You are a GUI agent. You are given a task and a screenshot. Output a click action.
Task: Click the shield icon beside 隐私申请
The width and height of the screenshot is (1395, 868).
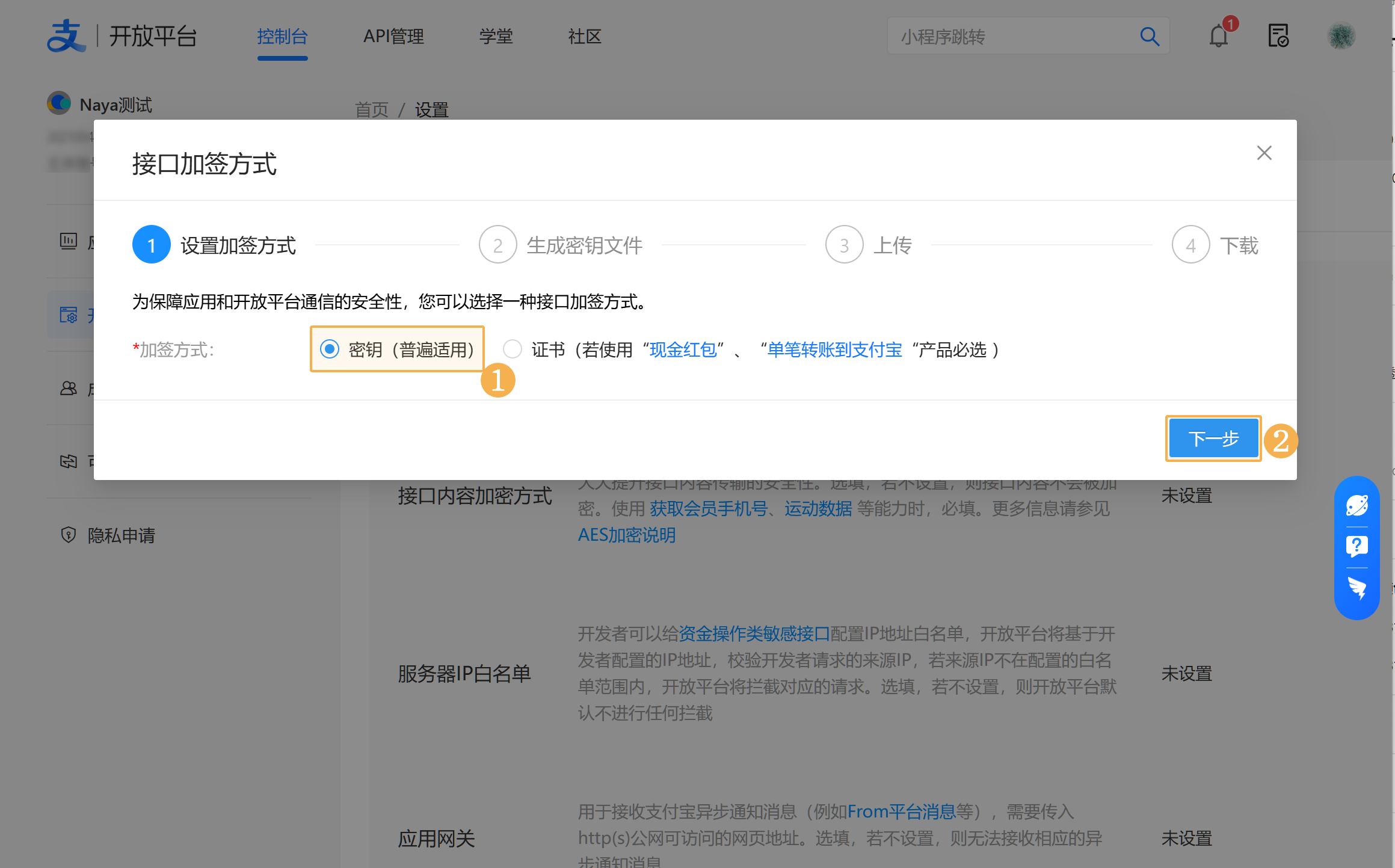click(x=69, y=535)
